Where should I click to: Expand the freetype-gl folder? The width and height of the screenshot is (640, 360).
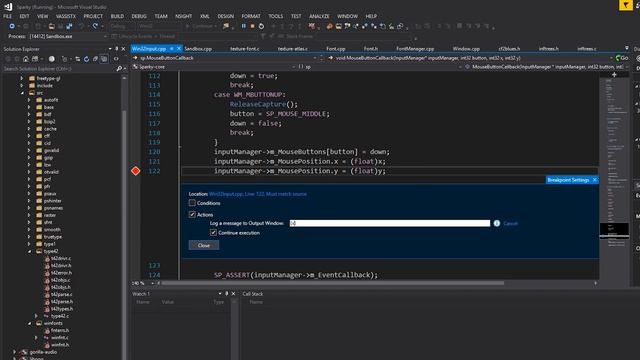click(22, 78)
